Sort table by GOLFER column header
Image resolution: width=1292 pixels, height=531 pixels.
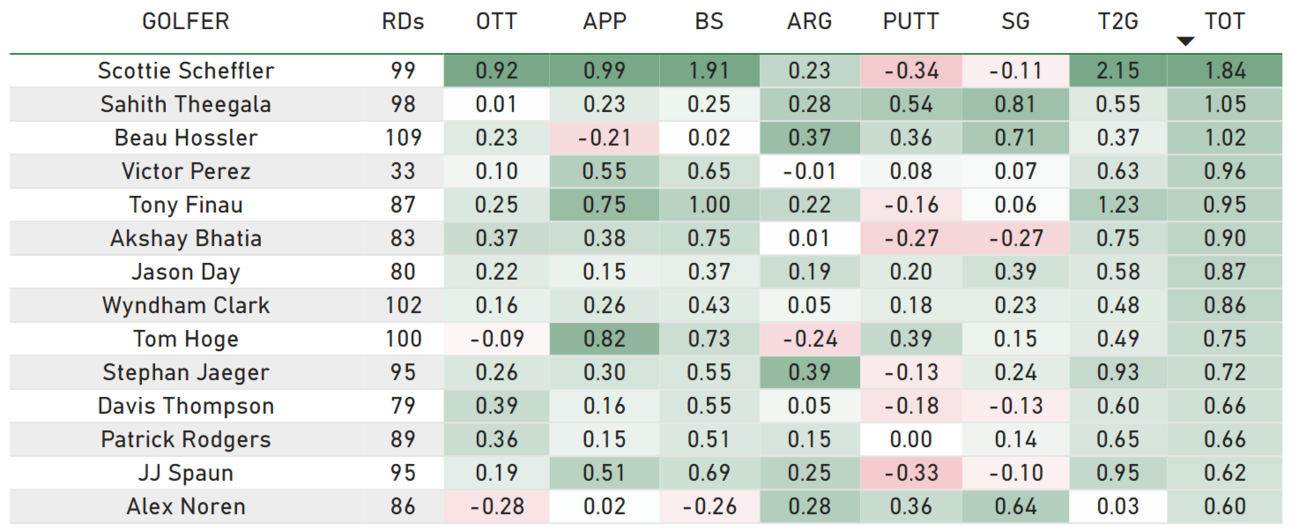click(186, 21)
